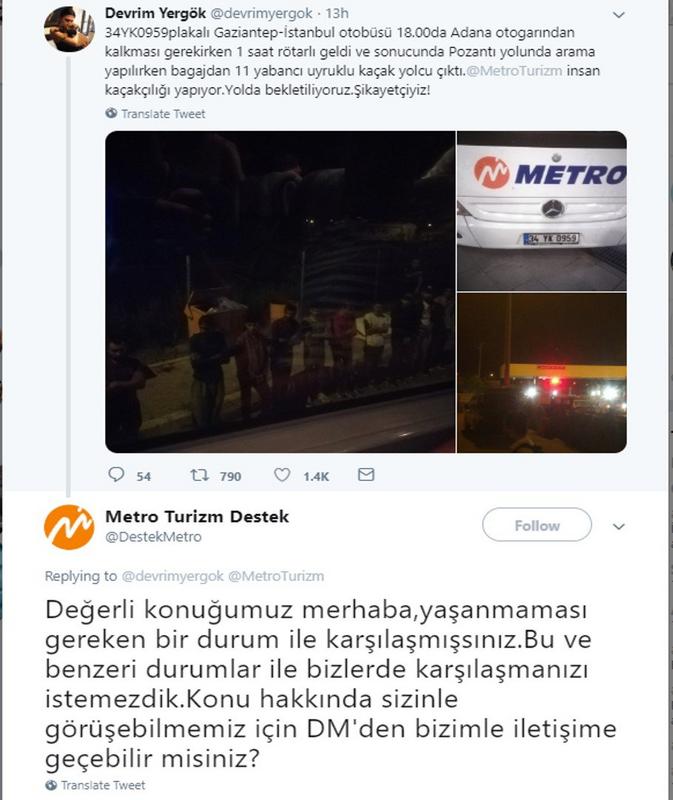Retweet Devrim Yergök's tweet

(199, 476)
